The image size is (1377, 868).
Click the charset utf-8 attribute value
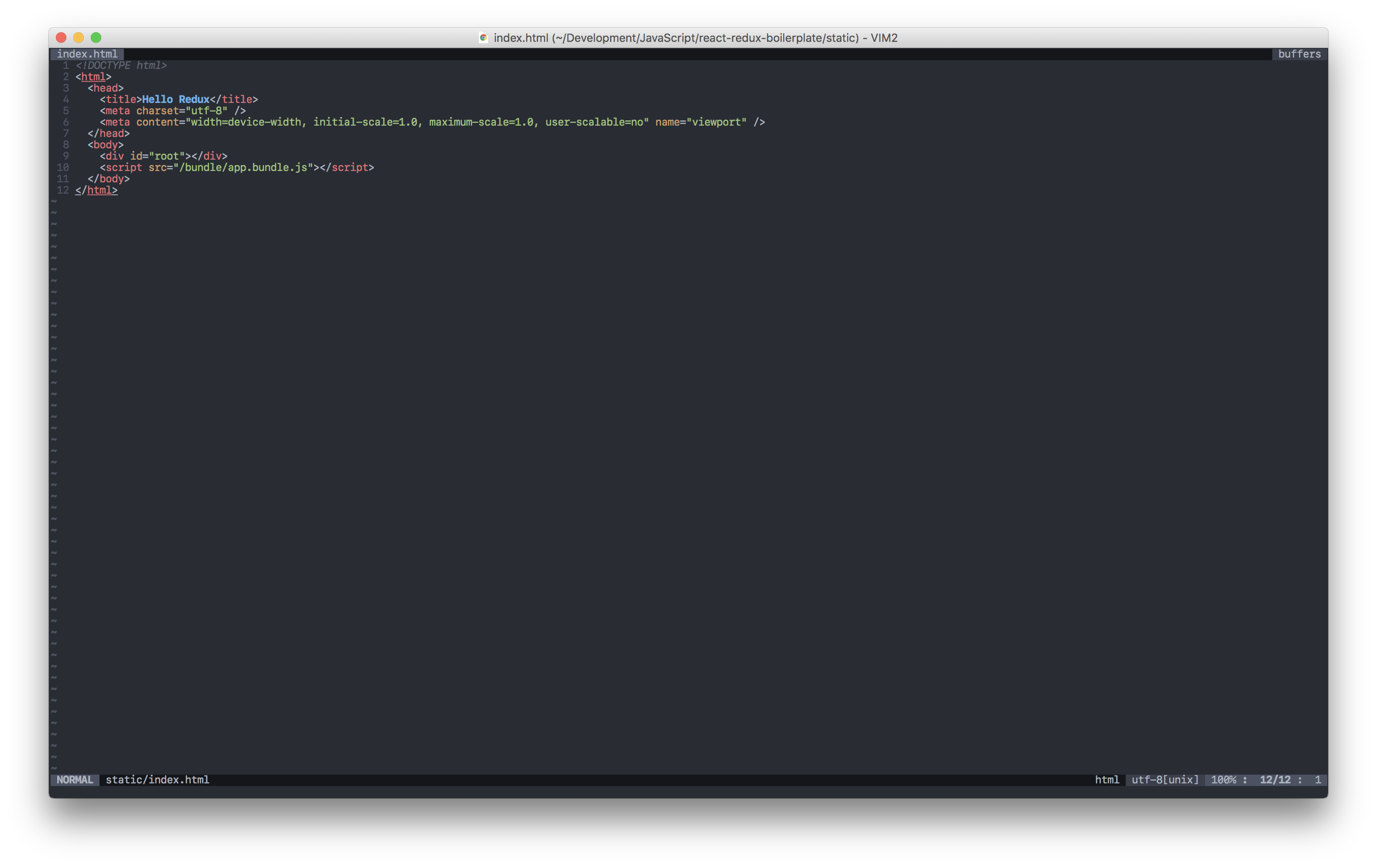[206, 111]
